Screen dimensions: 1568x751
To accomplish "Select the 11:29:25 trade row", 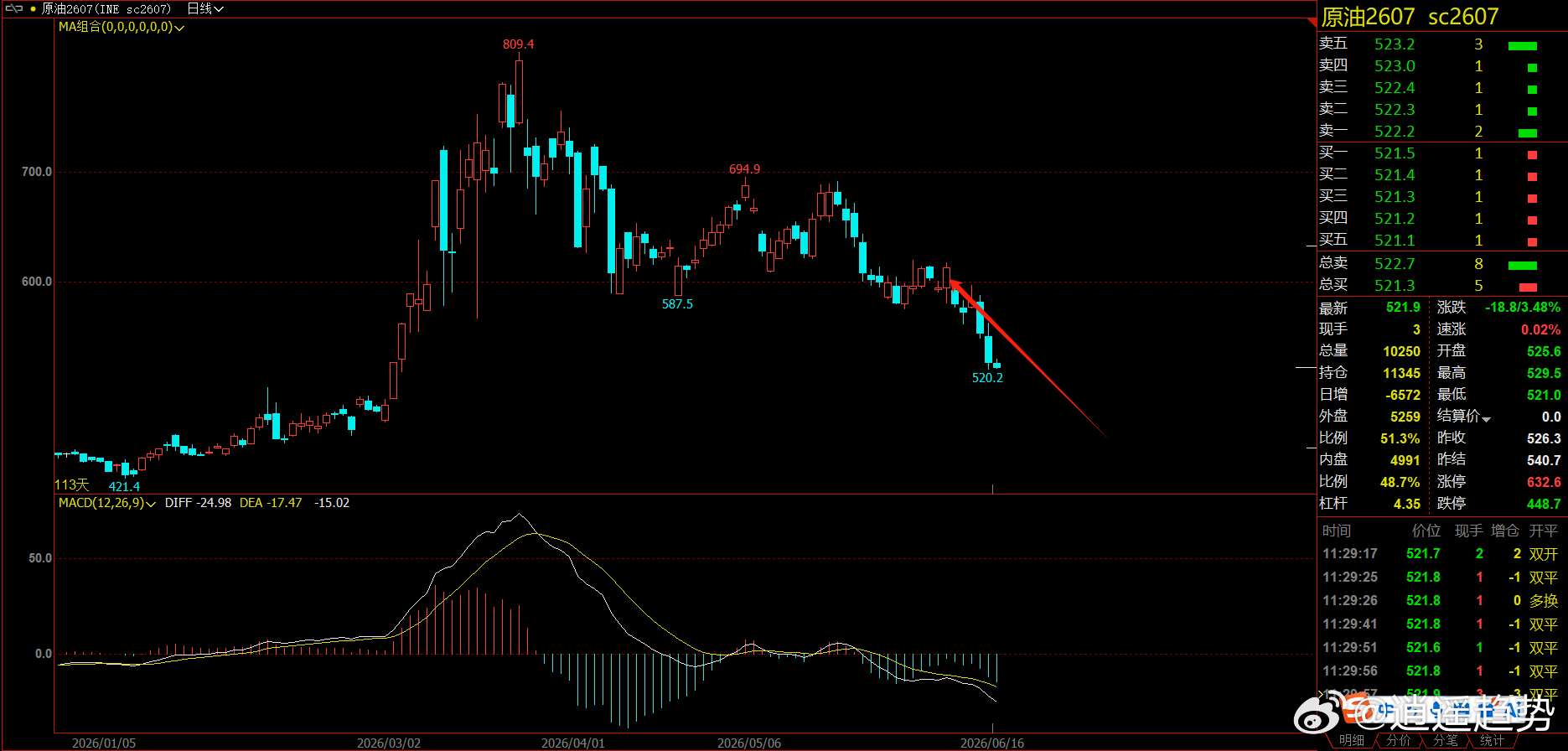I will coord(1441,577).
